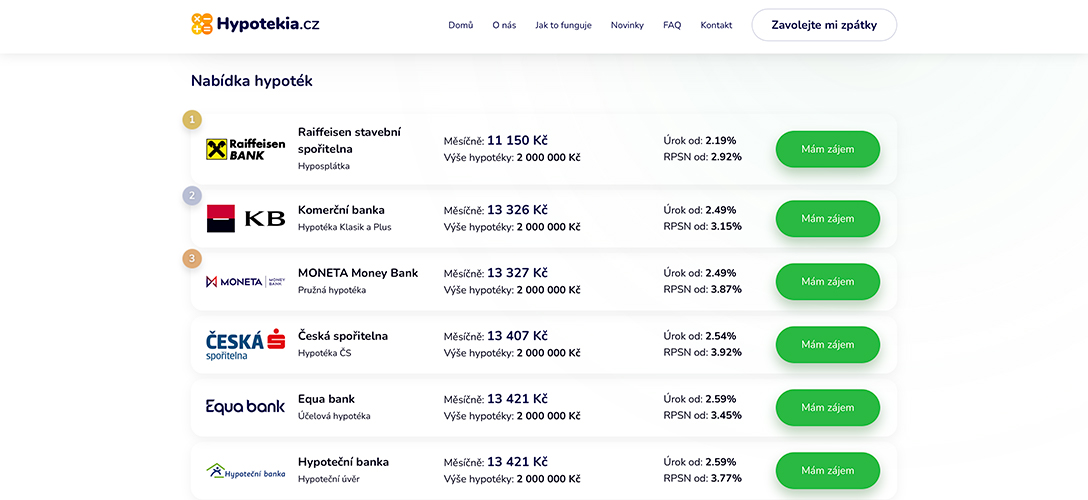1088x500 pixels.
Task: Click the gold rank 1 badge
Action: click(x=192, y=120)
